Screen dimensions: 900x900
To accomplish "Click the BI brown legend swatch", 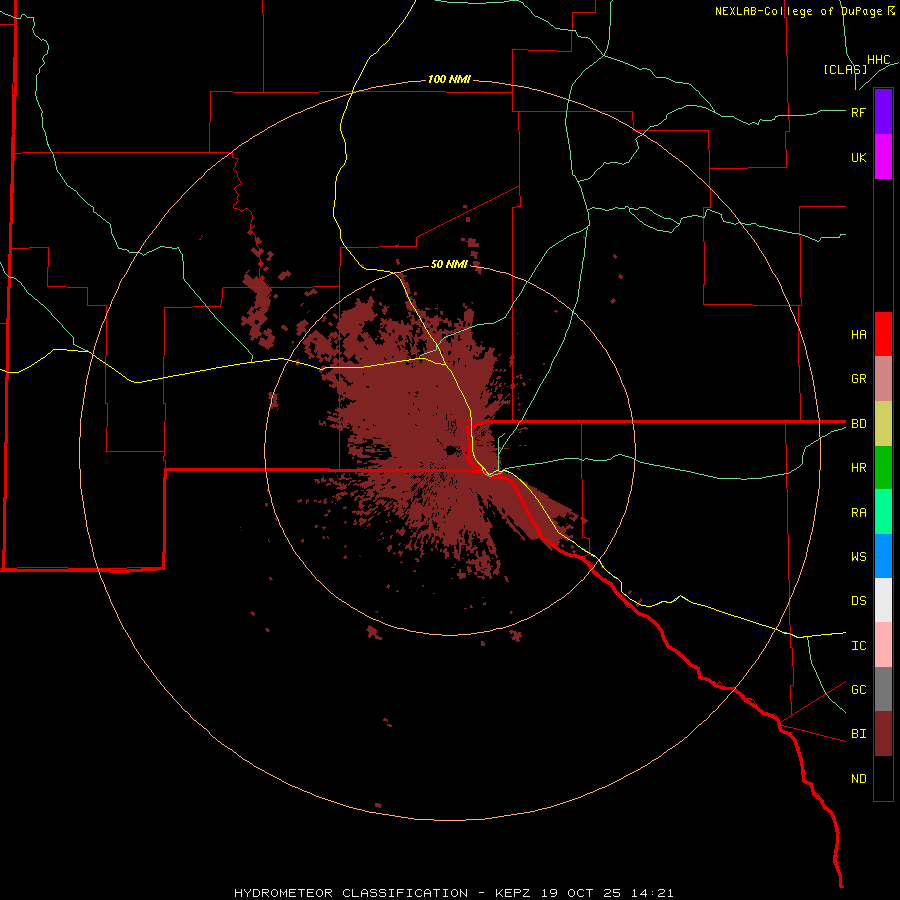I will click(x=883, y=734).
